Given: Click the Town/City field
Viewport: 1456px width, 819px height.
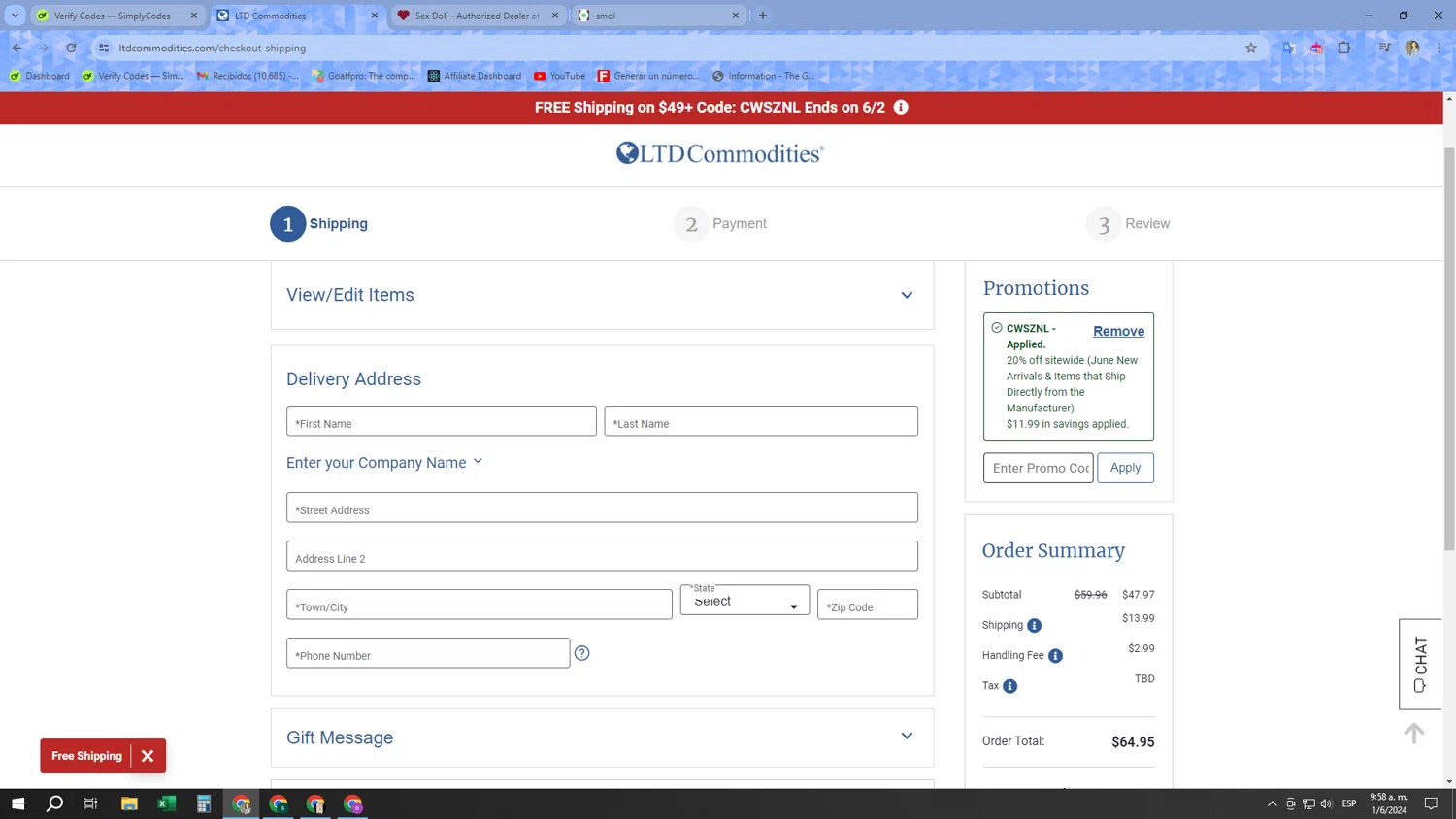Looking at the screenshot, I should [x=480, y=605].
